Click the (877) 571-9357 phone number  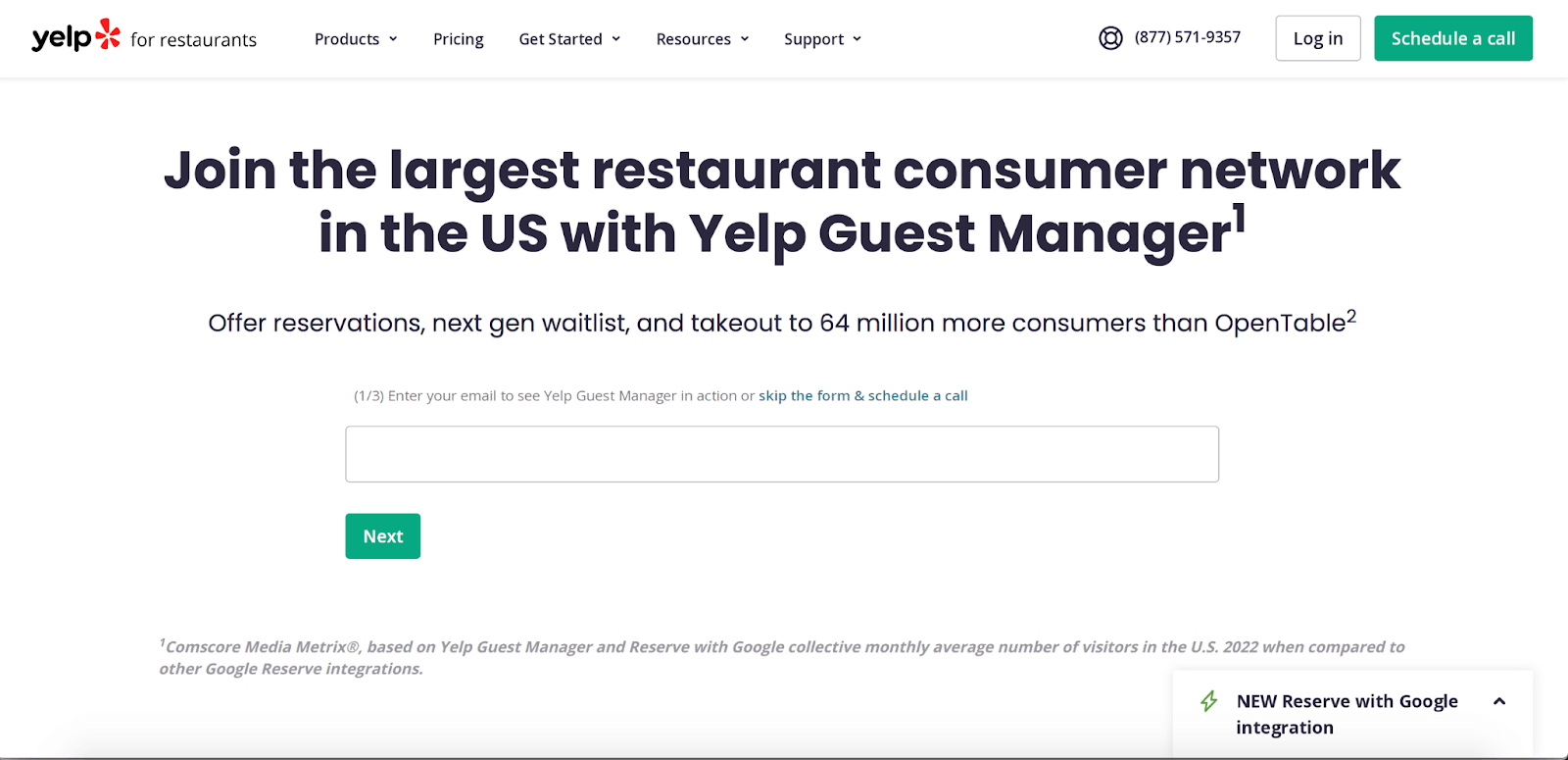click(x=1187, y=37)
